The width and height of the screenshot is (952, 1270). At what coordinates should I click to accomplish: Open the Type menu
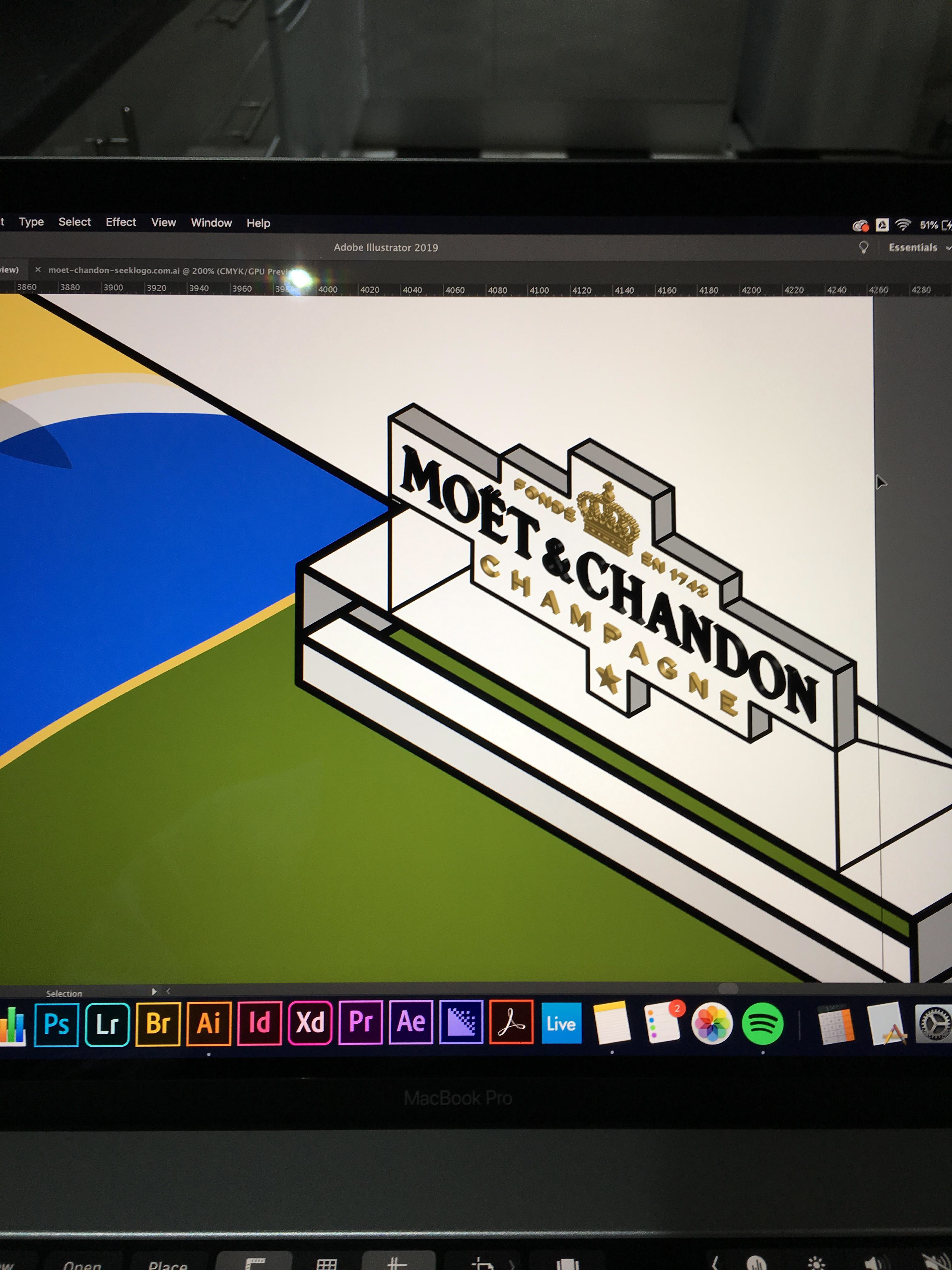(x=31, y=222)
